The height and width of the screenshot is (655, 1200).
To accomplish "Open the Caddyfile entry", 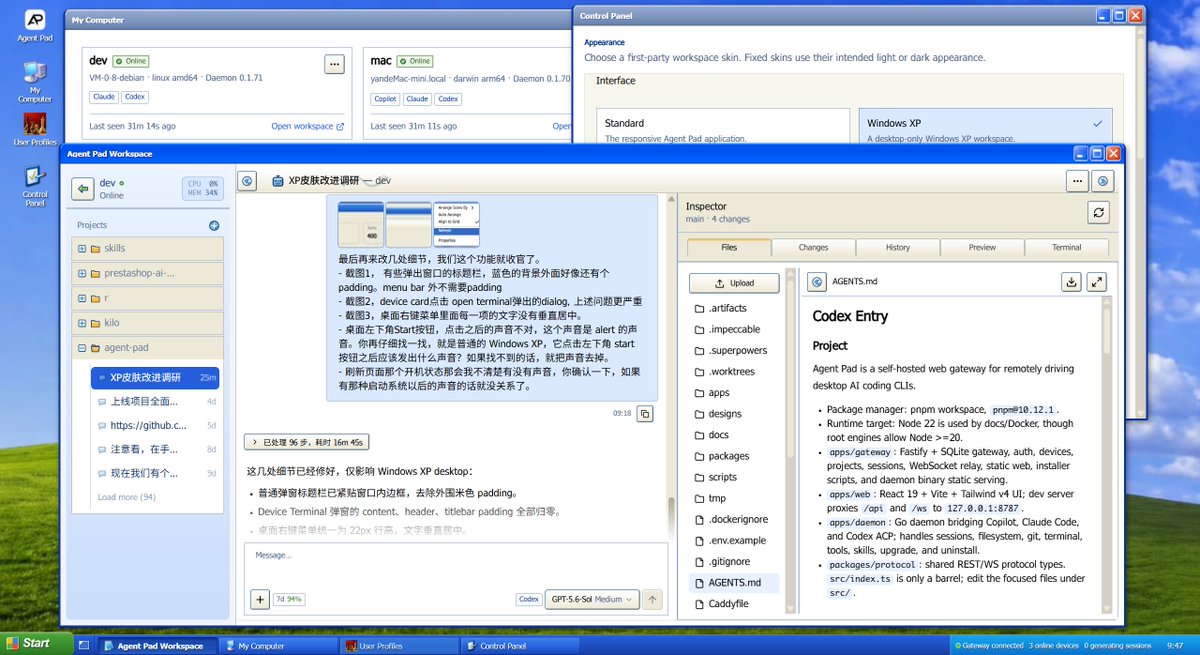I will coord(735,604).
